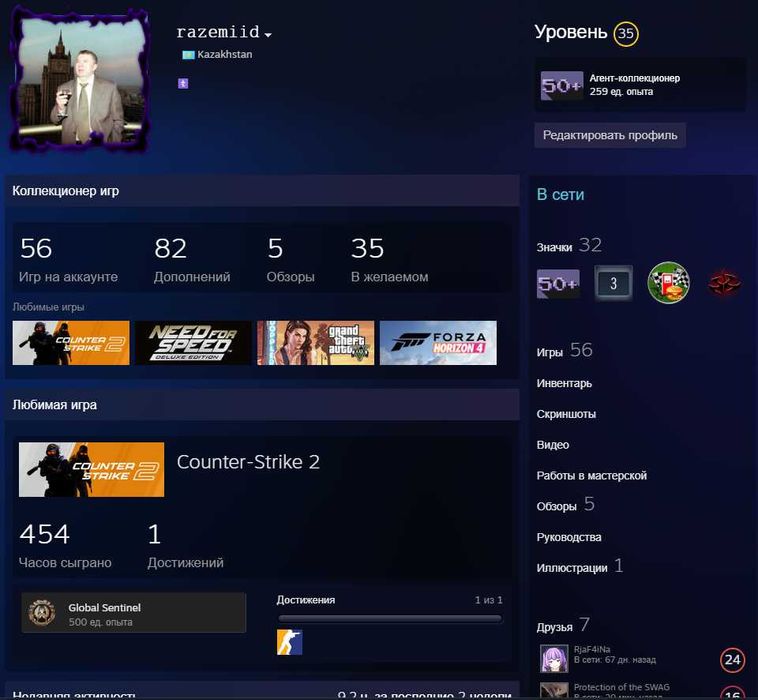Screen dimensions: 758x700
Task: Open the Grand Theft Auto V thumbnail
Action: (x=316, y=343)
